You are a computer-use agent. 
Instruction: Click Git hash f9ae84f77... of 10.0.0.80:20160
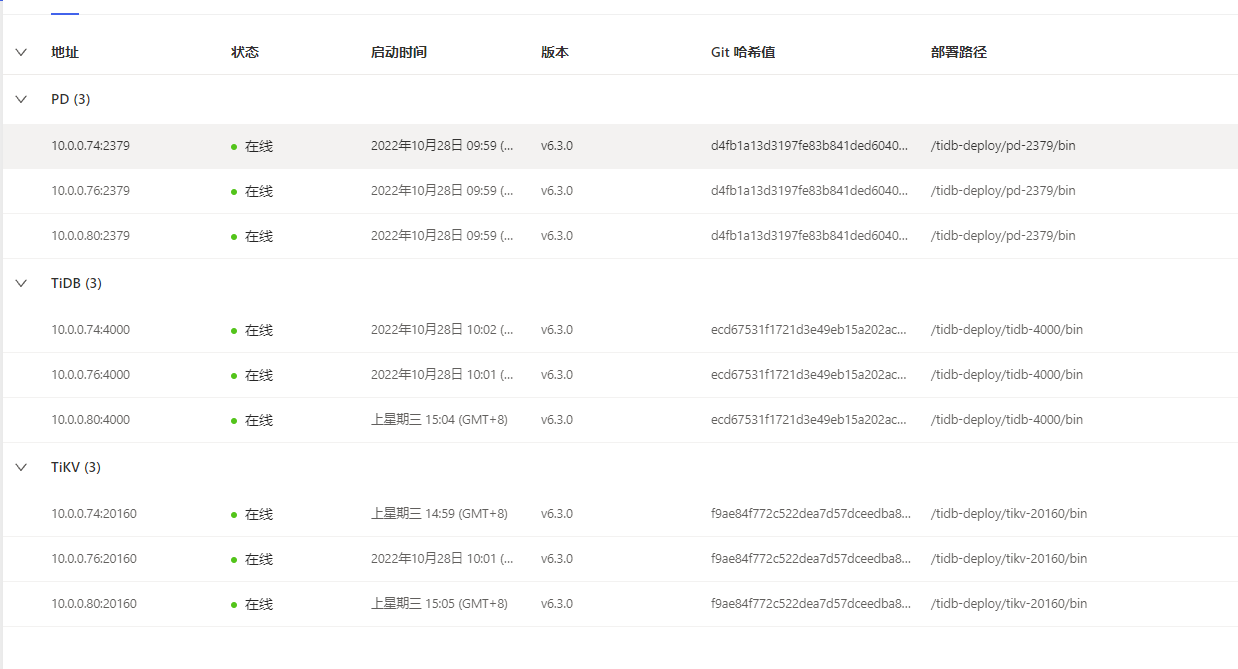[x=811, y=604]
